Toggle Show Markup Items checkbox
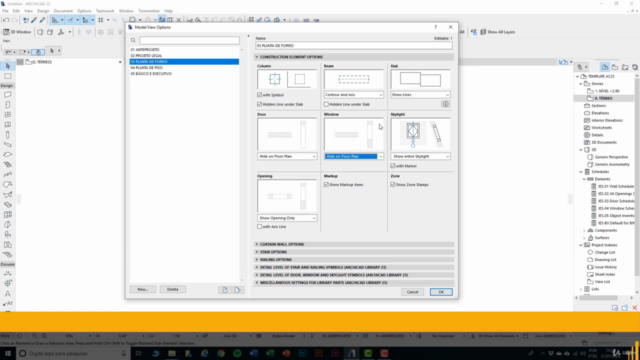 [x=326, y=185]
